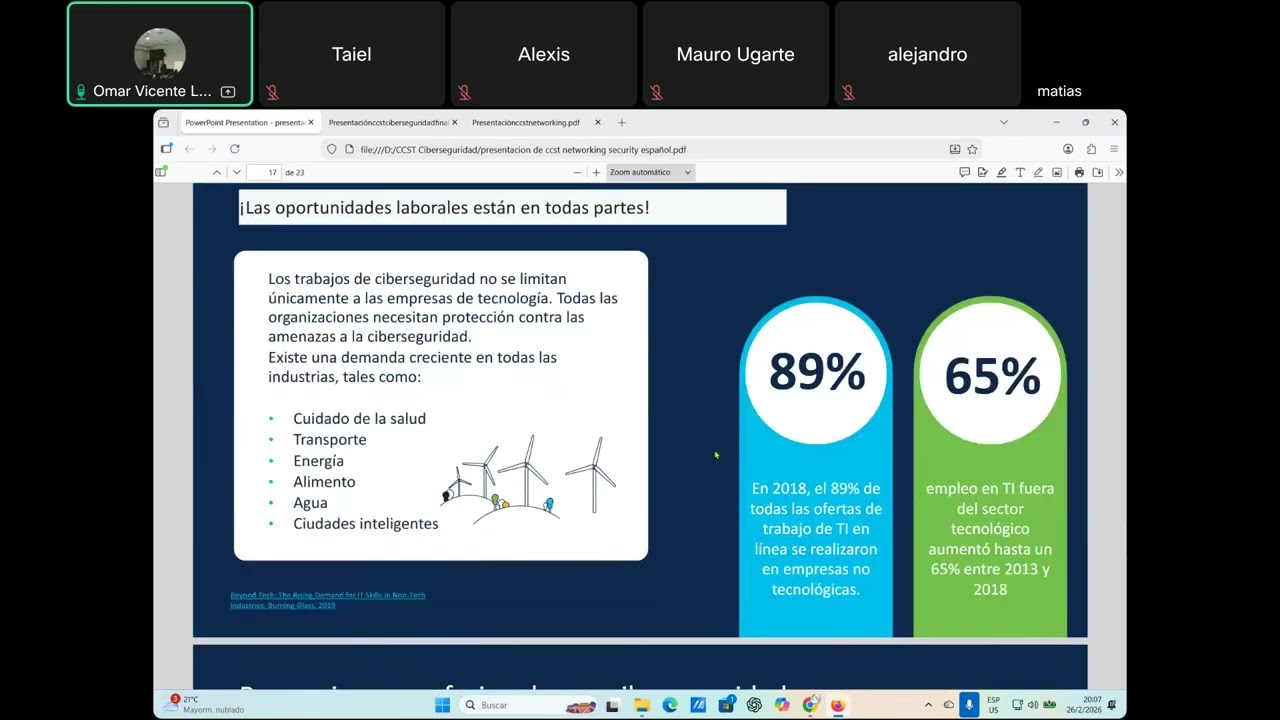Open the Firefox account icon
The width and height of the screenshot is (1280, 720).
point(1068,149)
